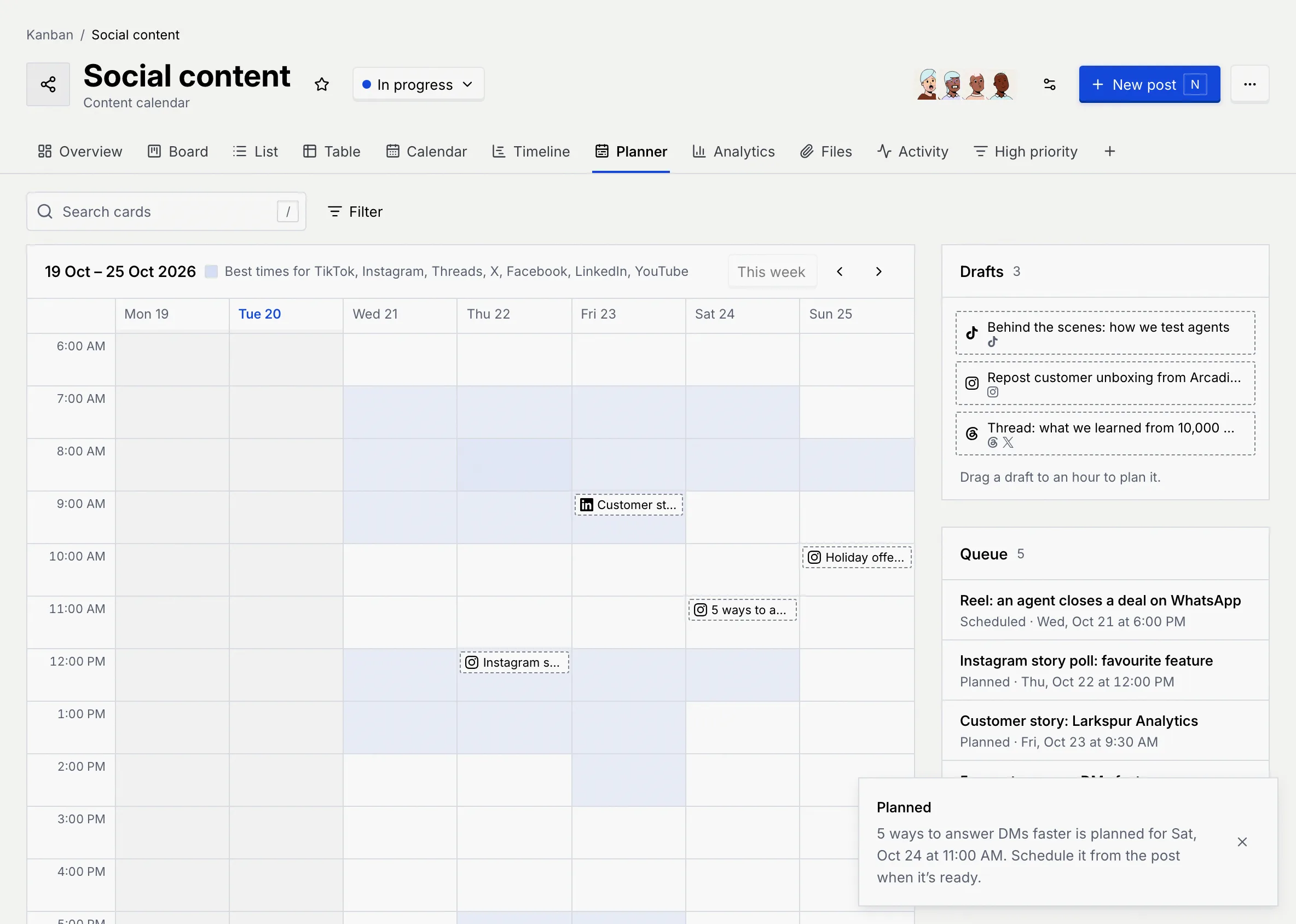Select the TikTok draft Behind the scenes
Viewport: 1296px width, 924px height.
pos(1105,333)
